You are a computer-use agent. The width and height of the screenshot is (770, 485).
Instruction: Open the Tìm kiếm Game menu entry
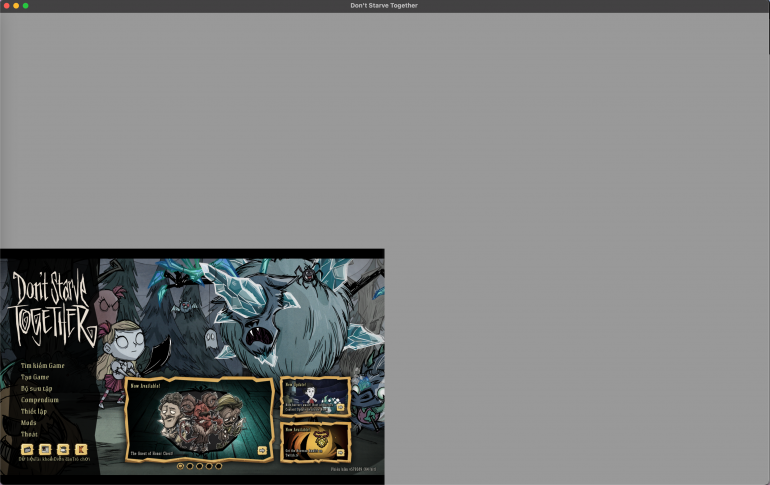[43, 365]
